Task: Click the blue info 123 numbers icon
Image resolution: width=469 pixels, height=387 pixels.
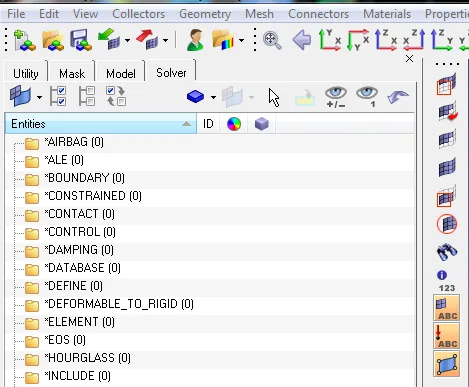Action: point(446,281)
